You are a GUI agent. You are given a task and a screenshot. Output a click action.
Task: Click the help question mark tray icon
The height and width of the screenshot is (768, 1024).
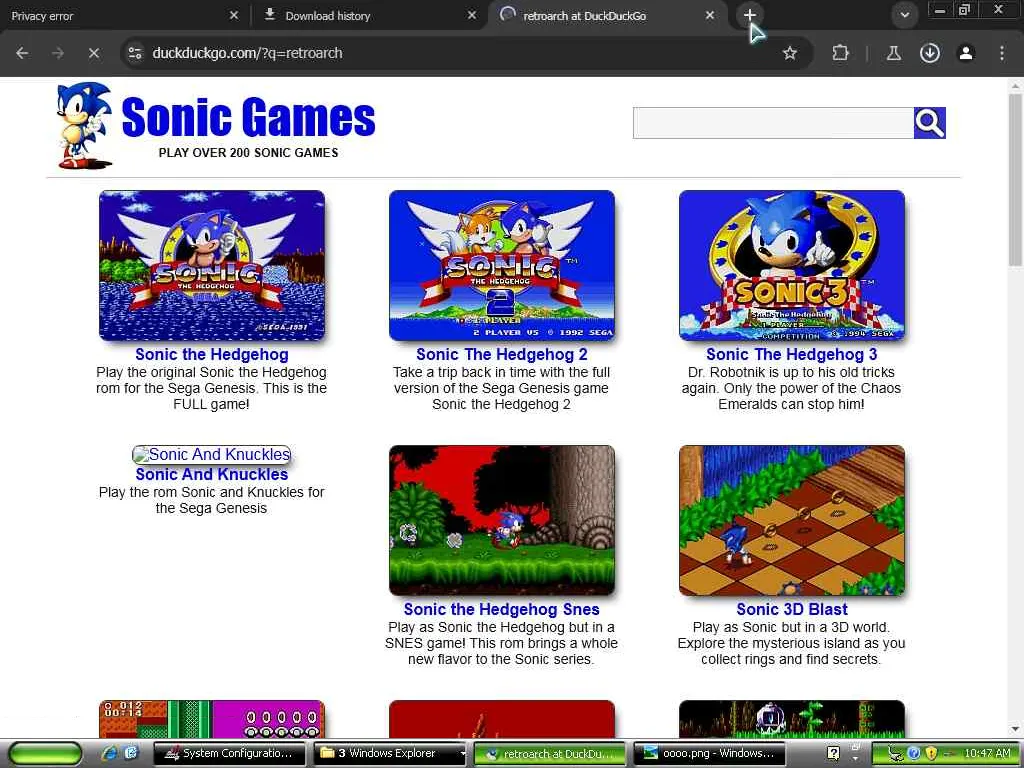click(834, 754)
